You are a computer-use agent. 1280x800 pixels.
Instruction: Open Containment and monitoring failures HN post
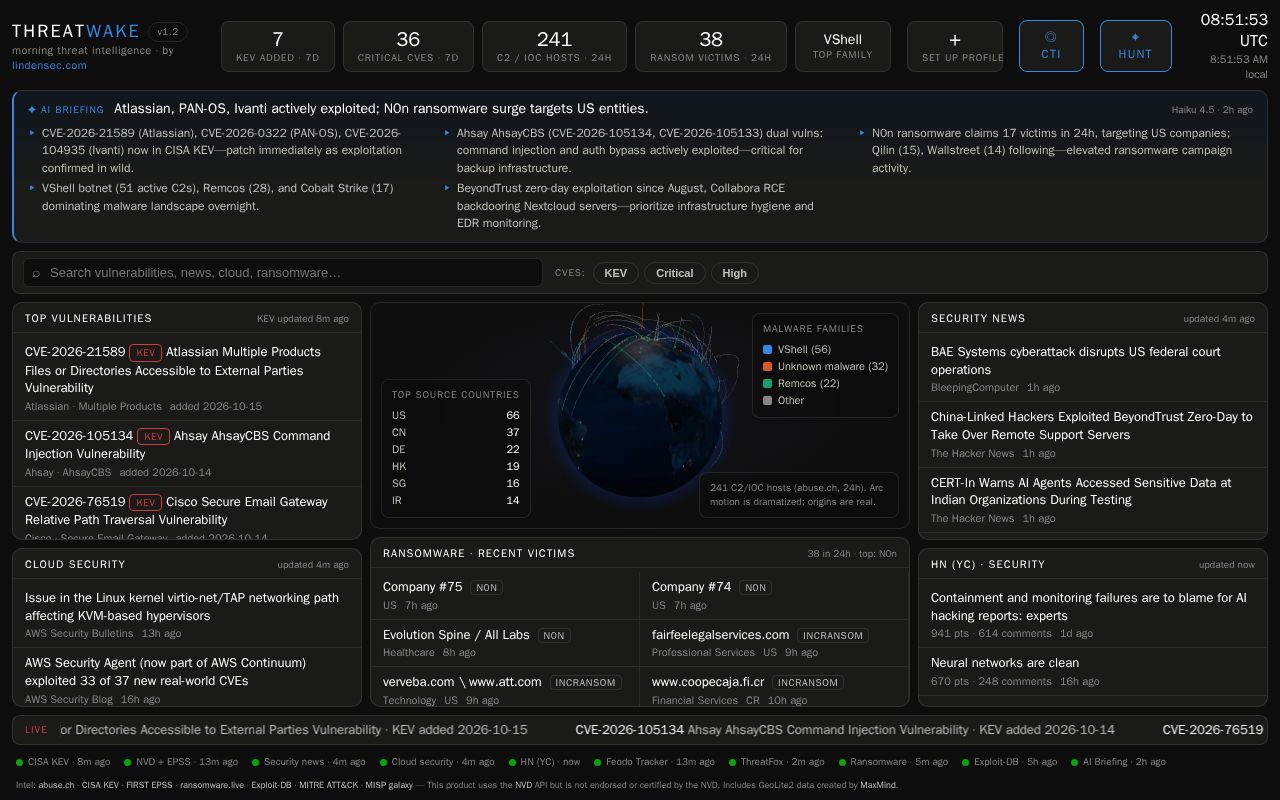pyautogui.click(x=1093, y=615)
